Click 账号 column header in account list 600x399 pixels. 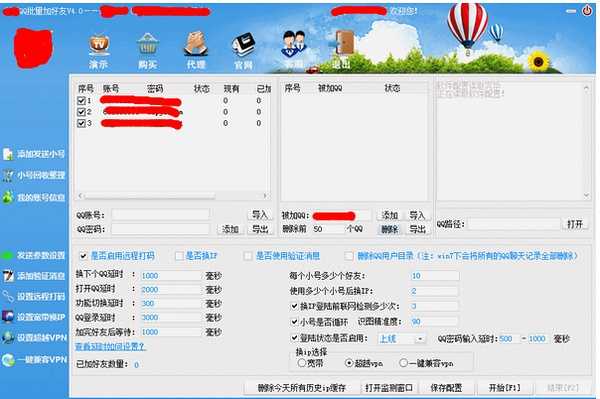point(111,89)
